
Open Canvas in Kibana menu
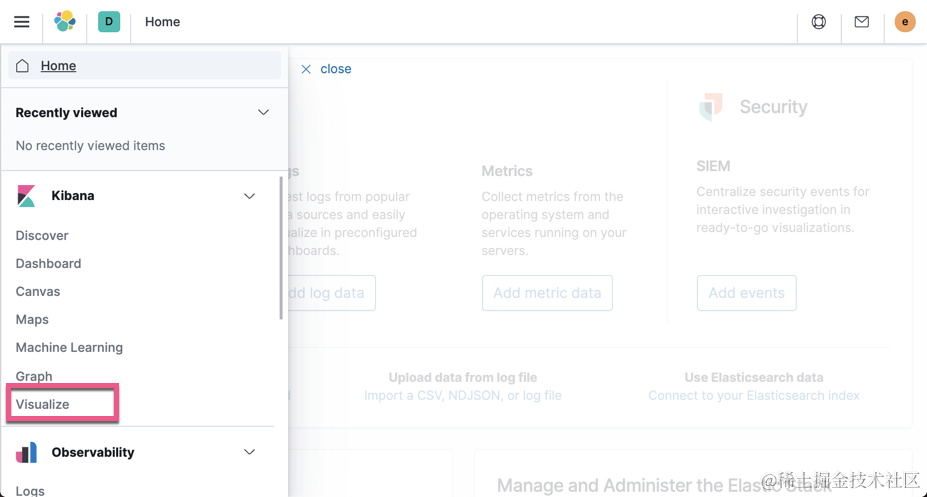pos(38,291)
